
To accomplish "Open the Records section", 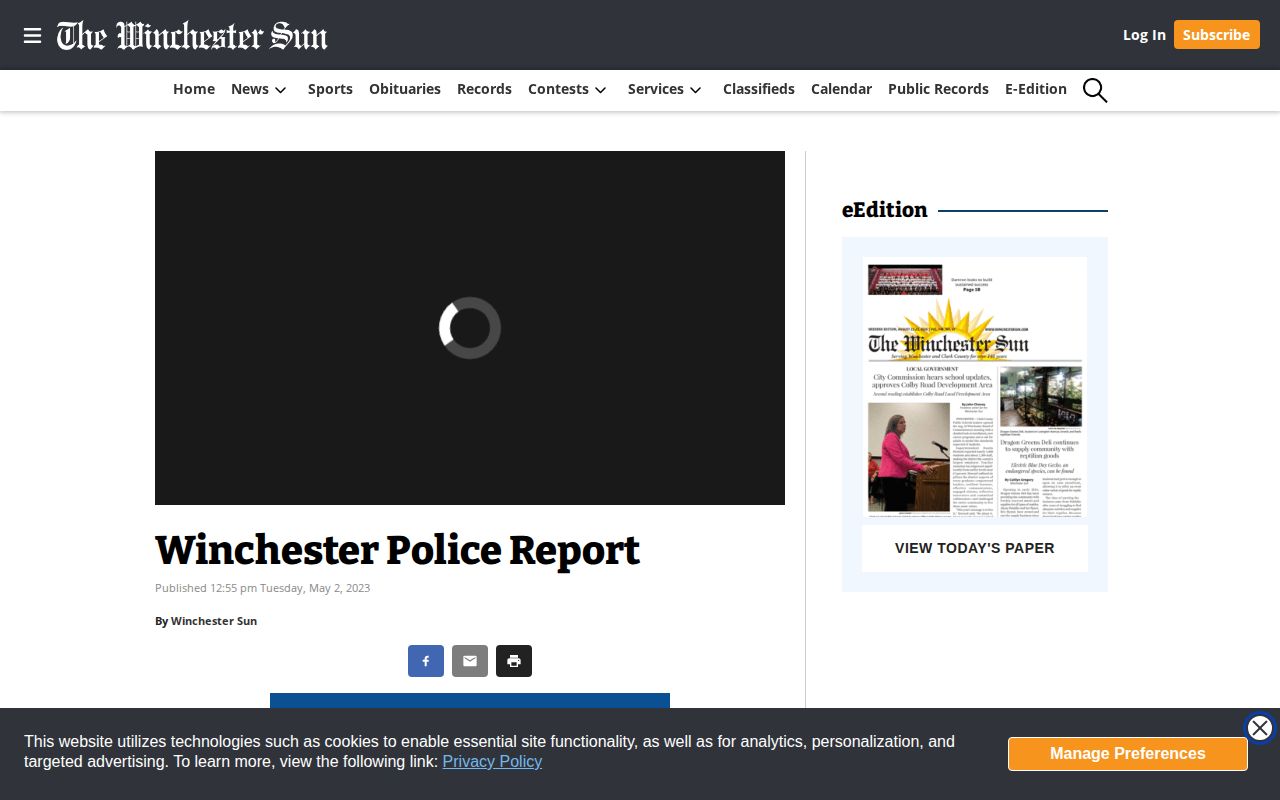I will click(x=484, y=89).
